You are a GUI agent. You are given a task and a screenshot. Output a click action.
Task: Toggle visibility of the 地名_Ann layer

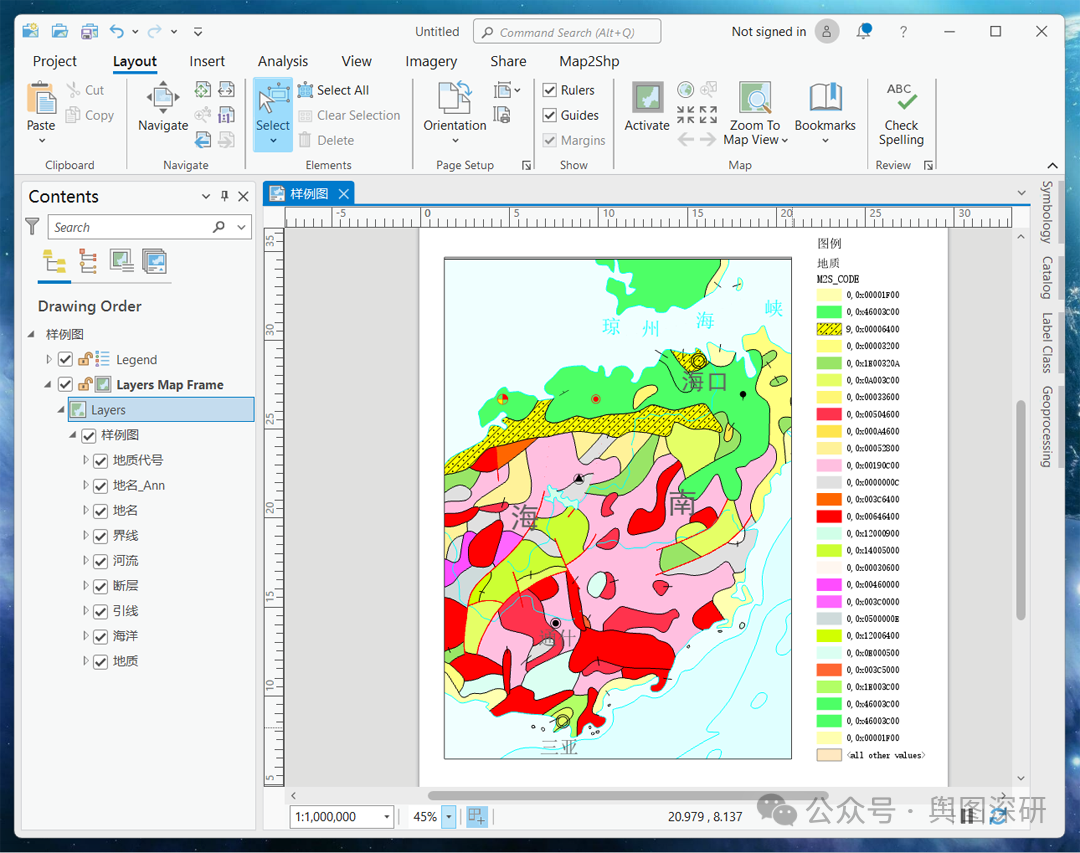tap(101, 486)
